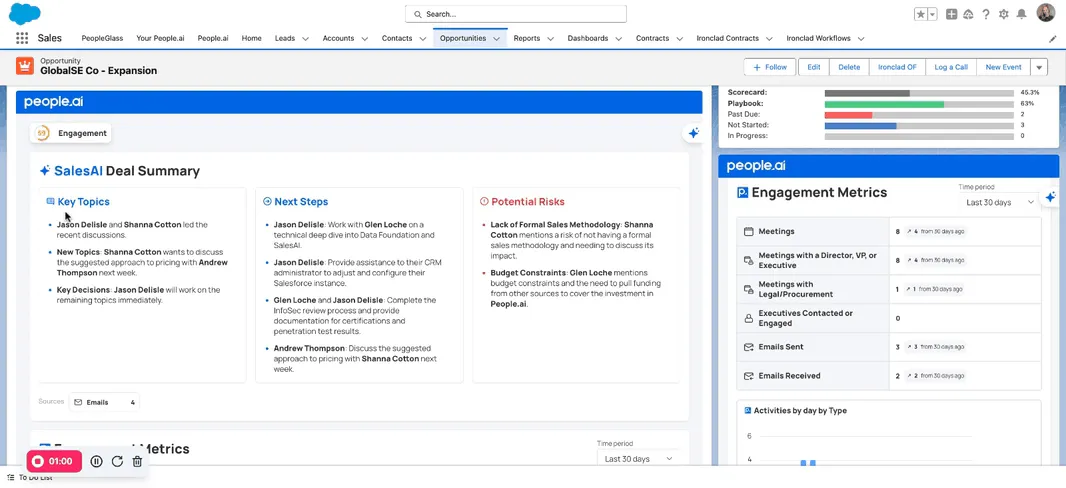Open the Ironclad Contracts tab
Screen dimensions: 1066x488
point(727,39)
